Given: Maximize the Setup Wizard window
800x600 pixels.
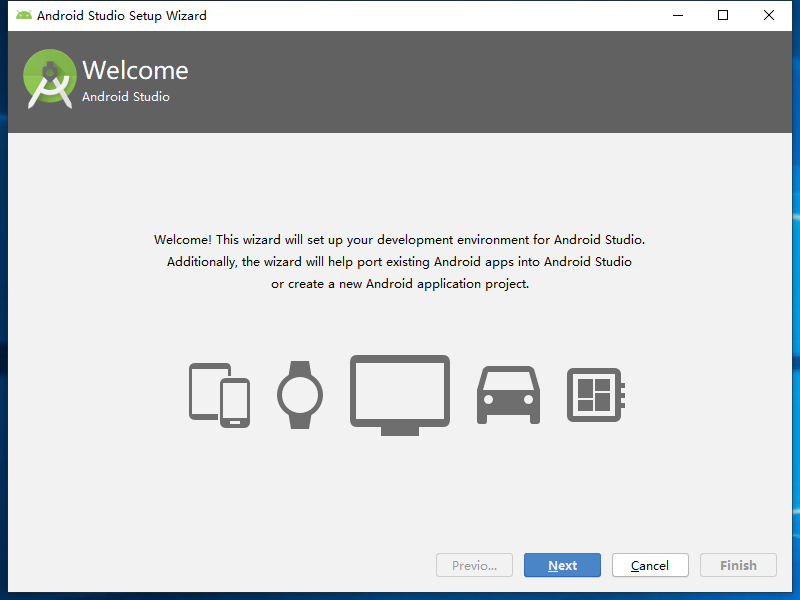Looking at the screenshot, I should [x=723, y=15].
